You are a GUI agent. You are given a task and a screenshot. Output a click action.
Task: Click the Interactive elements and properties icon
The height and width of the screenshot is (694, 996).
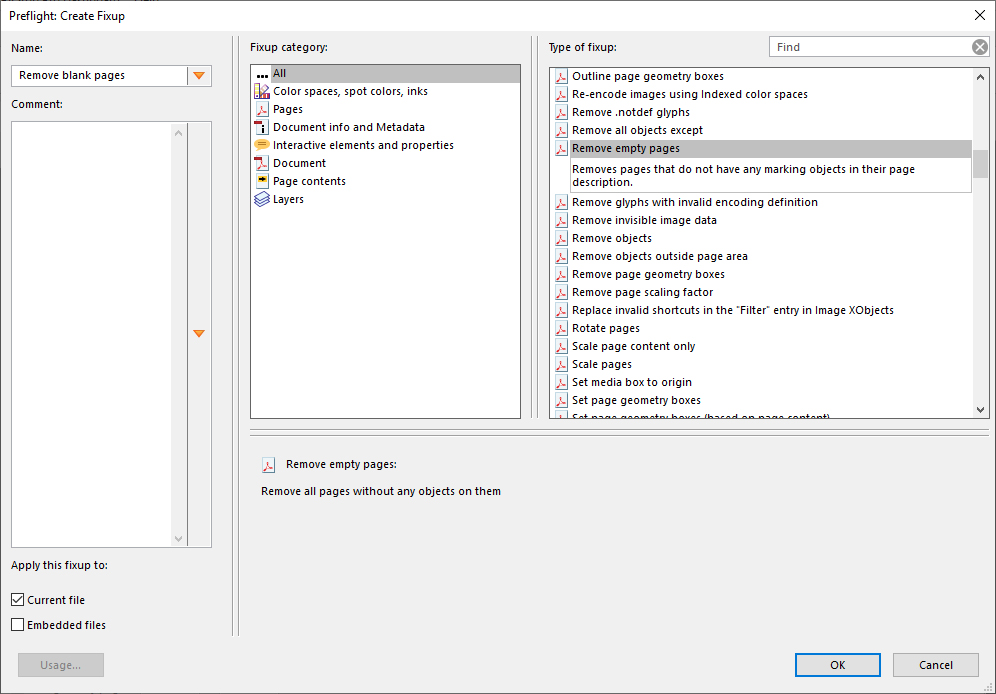click(x=262, y=145)
